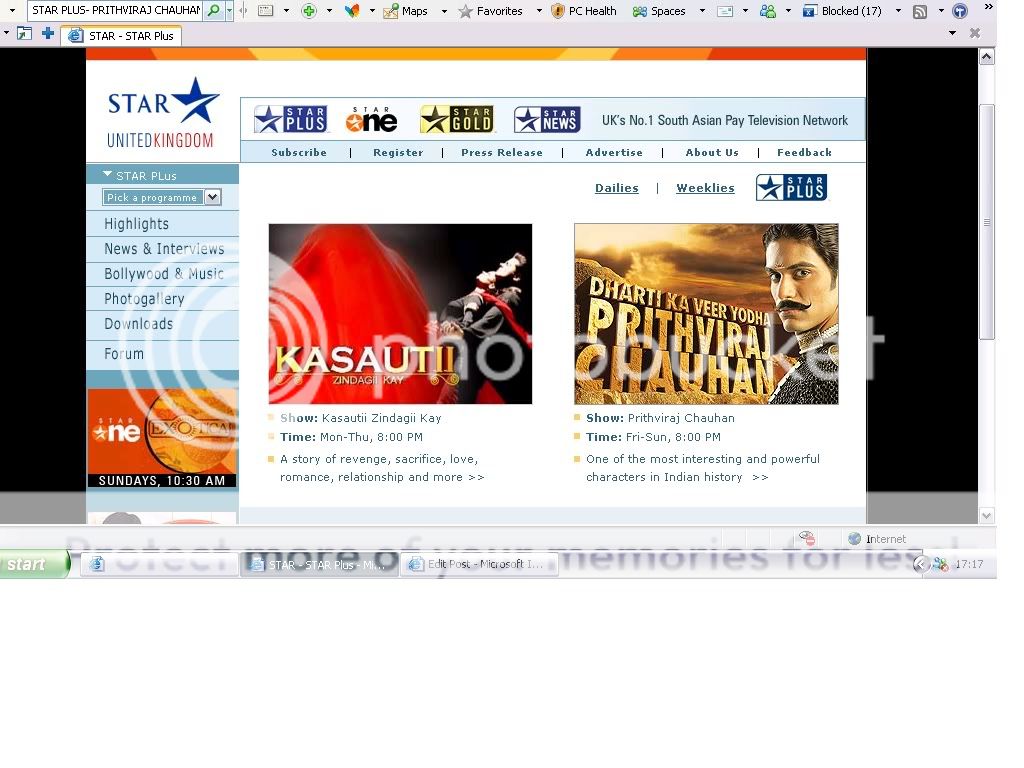1024x768 pixels.
Task: Switch to Dailies listing
Action: point(616,188)
